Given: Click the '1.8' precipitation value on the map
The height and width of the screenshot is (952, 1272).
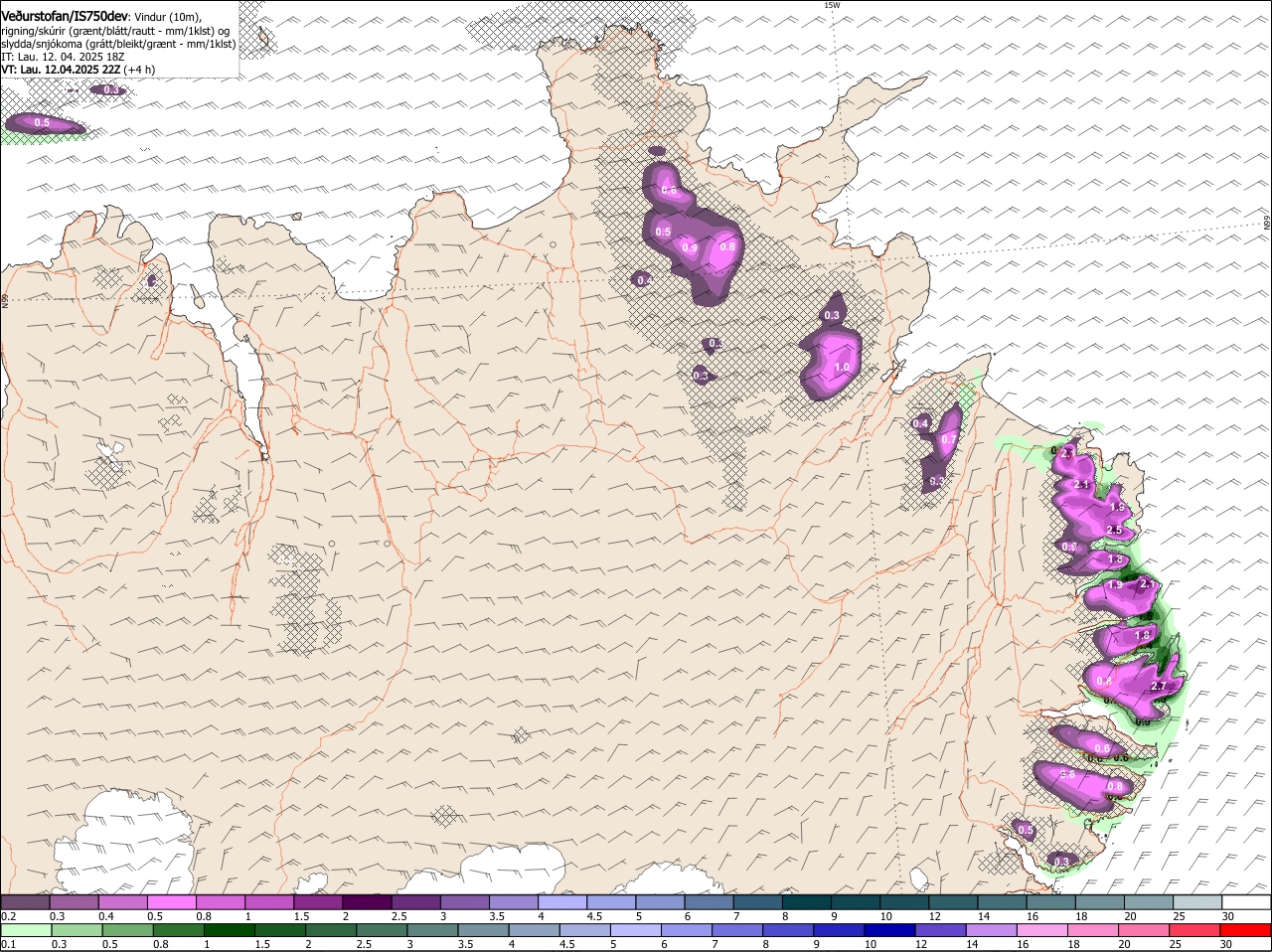Looking at the screenshot, I should point(1142,636).
